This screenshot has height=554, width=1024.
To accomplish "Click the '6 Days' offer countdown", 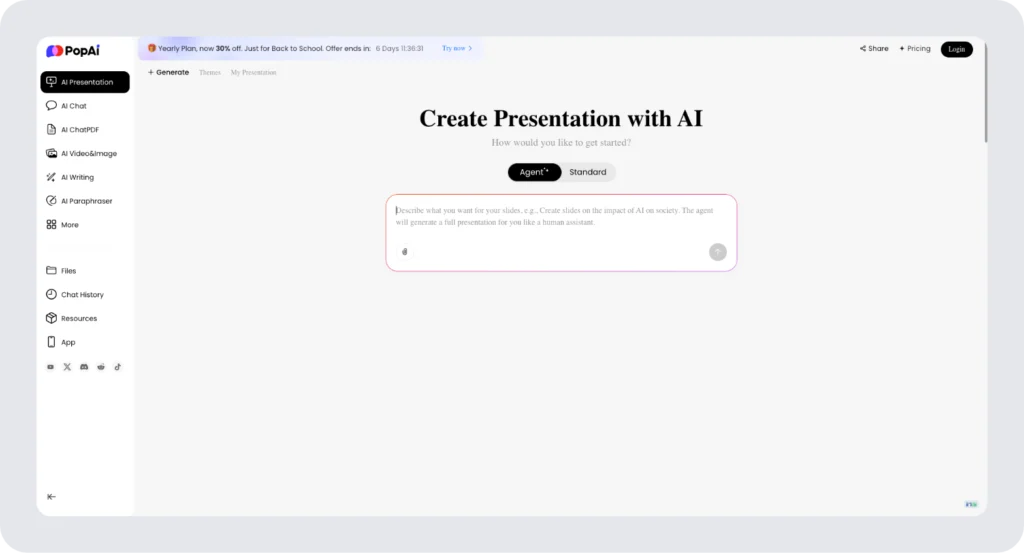I will (400, 48).
